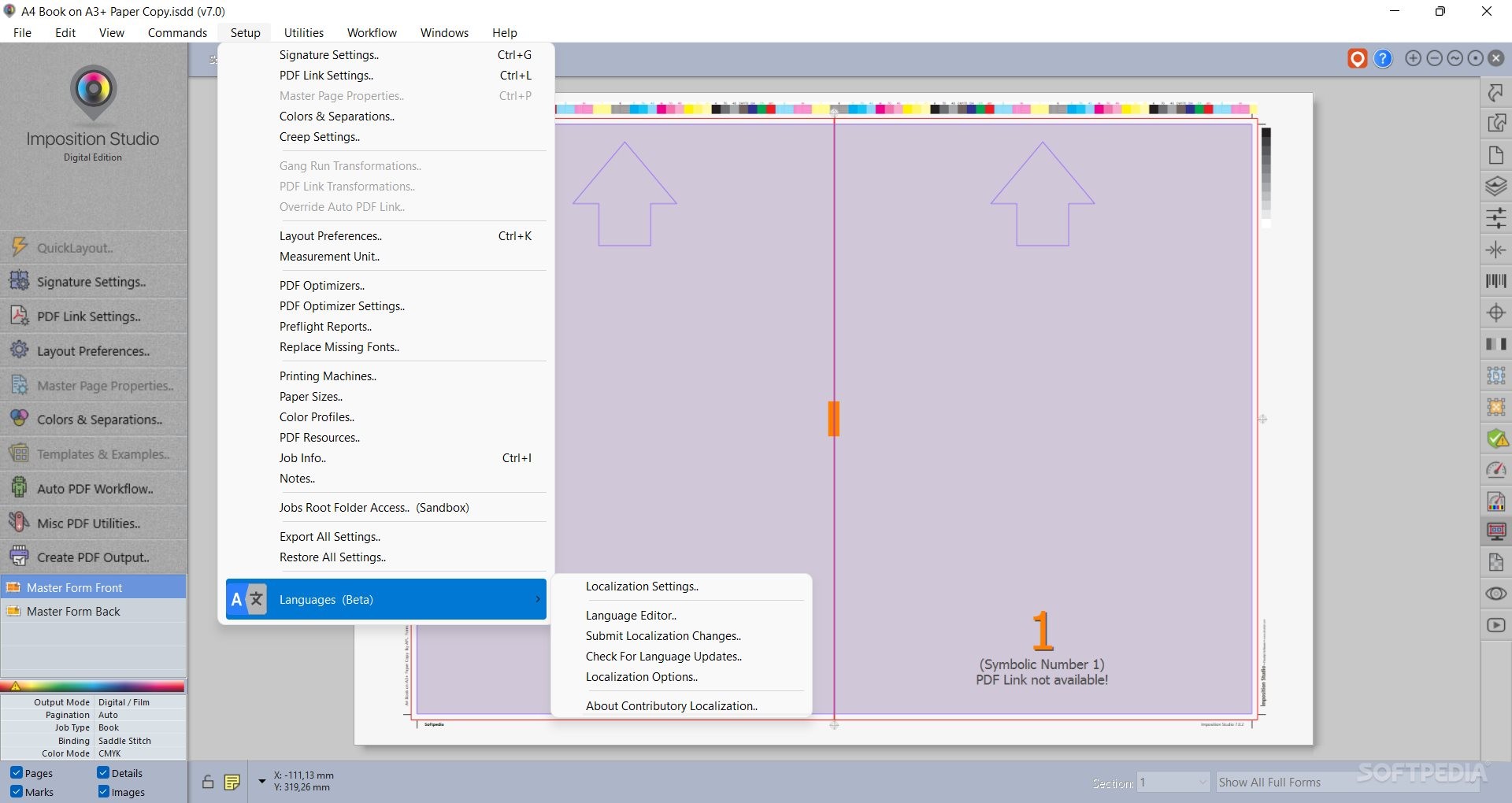1512x803 pixels.
Task: Click the blue dashed page frame icon
Action: click(1495, 376)
